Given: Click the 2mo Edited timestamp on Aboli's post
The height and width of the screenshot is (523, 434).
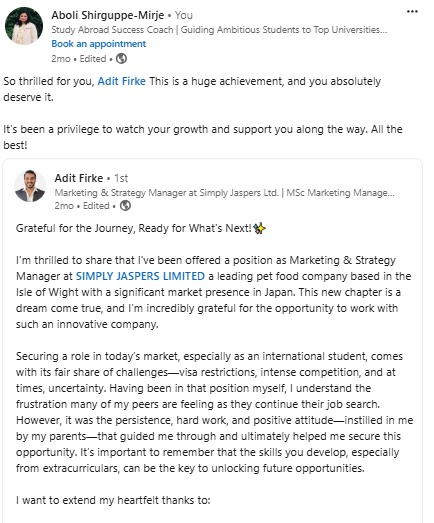Looking at the screenshot, I should coord(78,59).
